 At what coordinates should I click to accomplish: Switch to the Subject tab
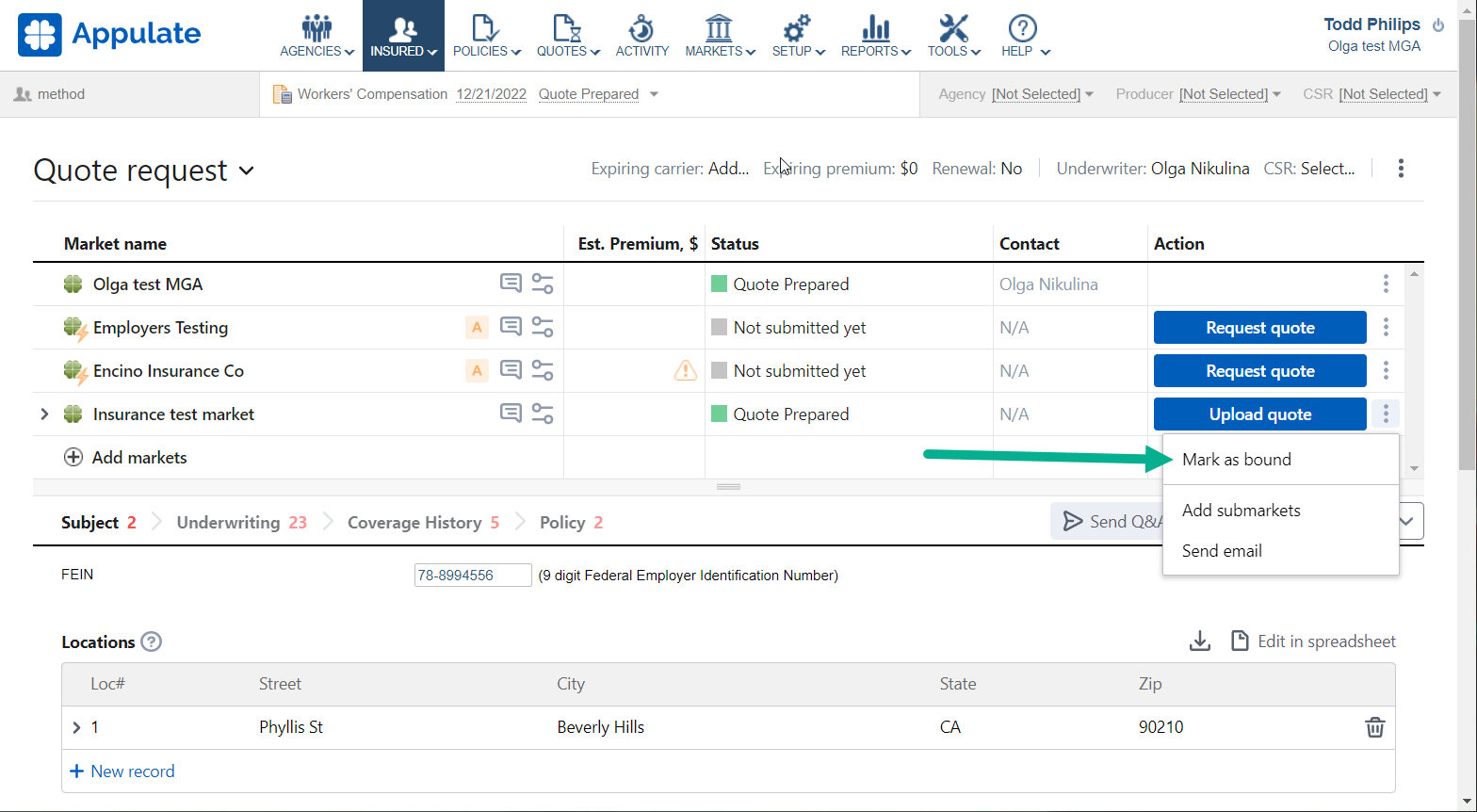pos(98,523)
